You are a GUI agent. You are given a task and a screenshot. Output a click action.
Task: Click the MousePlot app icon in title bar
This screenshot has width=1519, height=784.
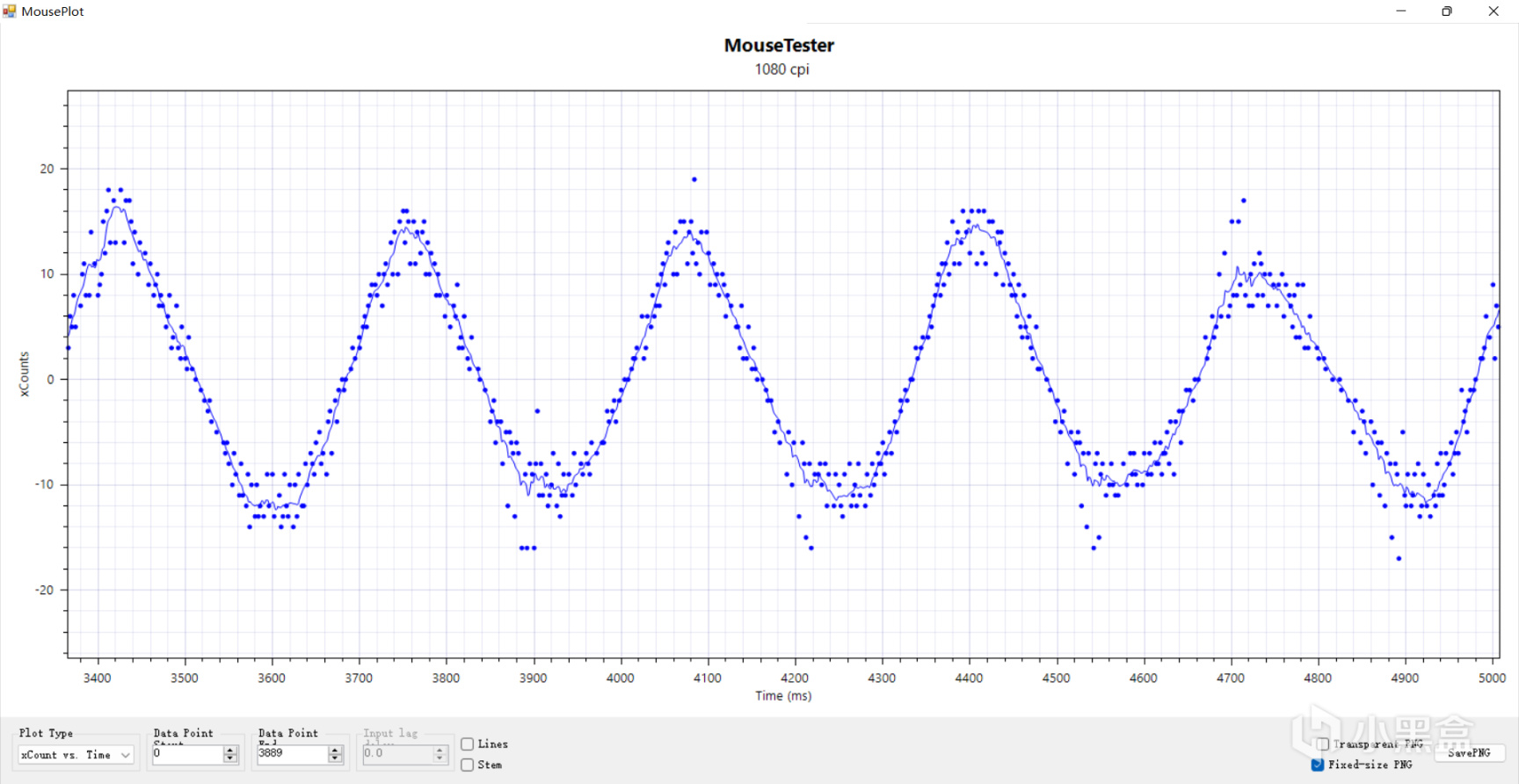[10, 11]
